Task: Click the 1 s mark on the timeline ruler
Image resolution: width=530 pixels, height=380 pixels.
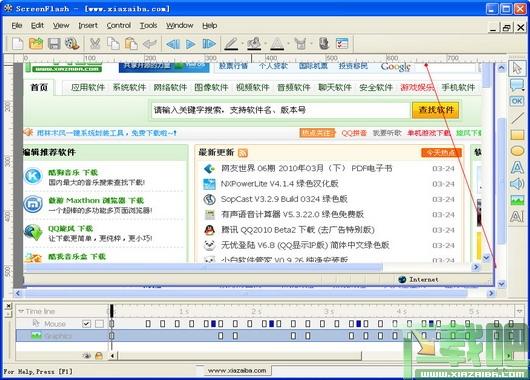Action: pyautogui.click(x=184, y=311)
